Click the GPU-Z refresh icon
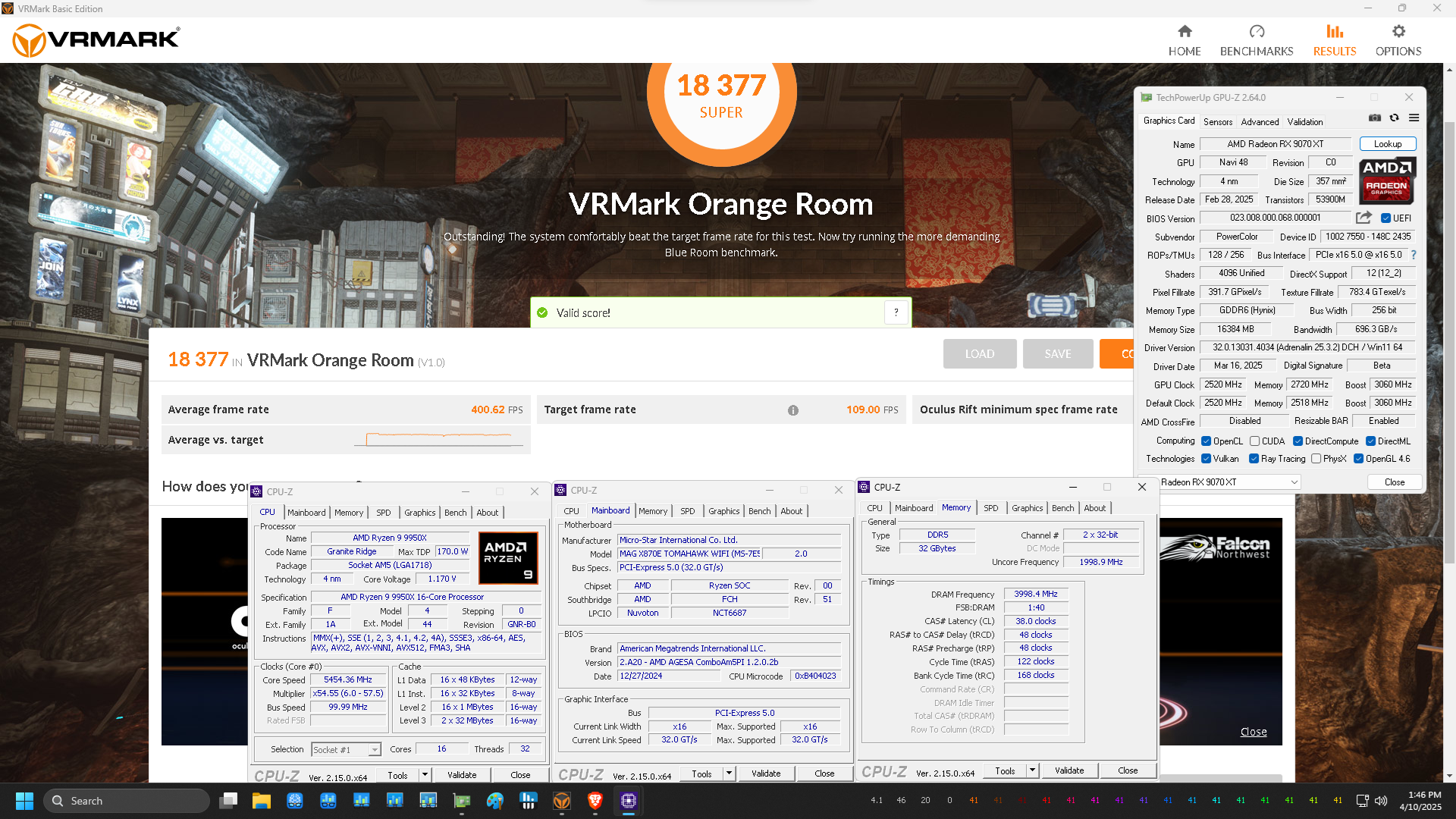 click(1395, 118)
